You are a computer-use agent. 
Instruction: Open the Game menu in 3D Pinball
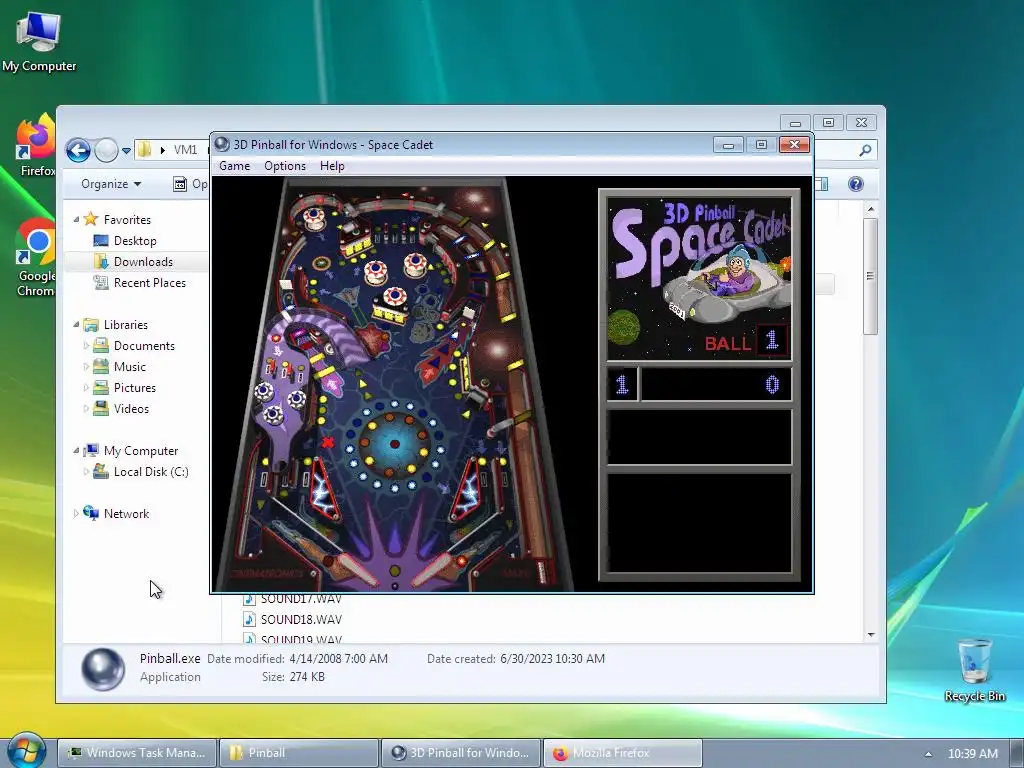pos(234,166)
